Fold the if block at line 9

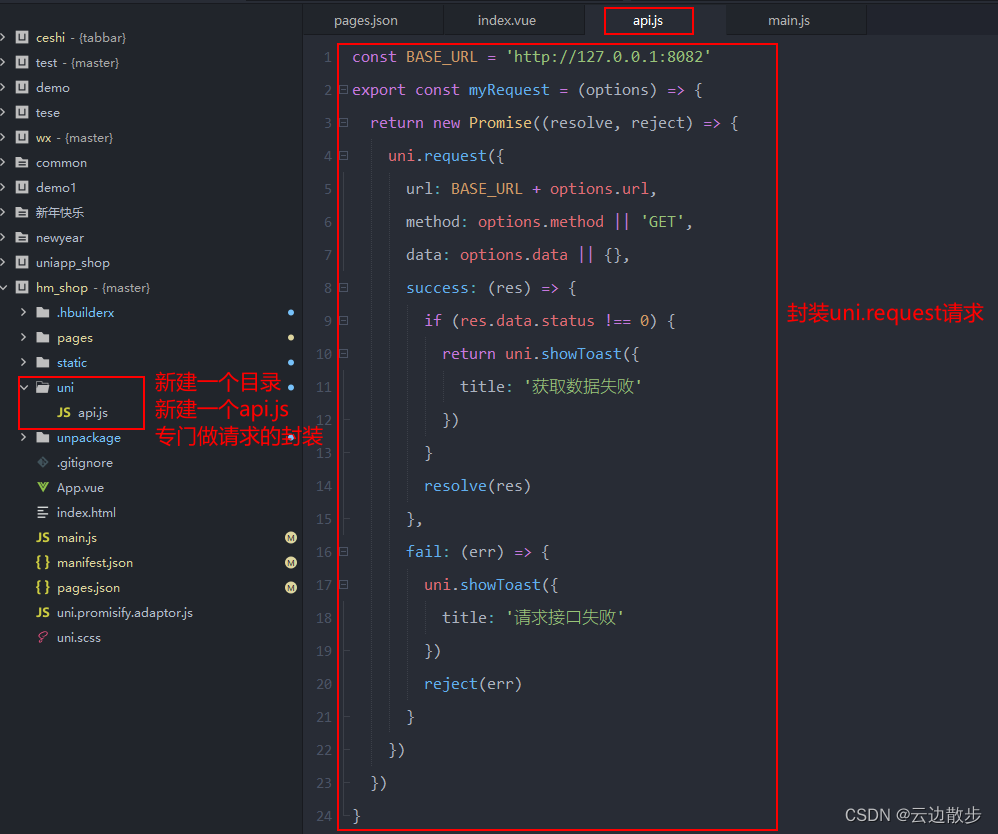[344, 321]
